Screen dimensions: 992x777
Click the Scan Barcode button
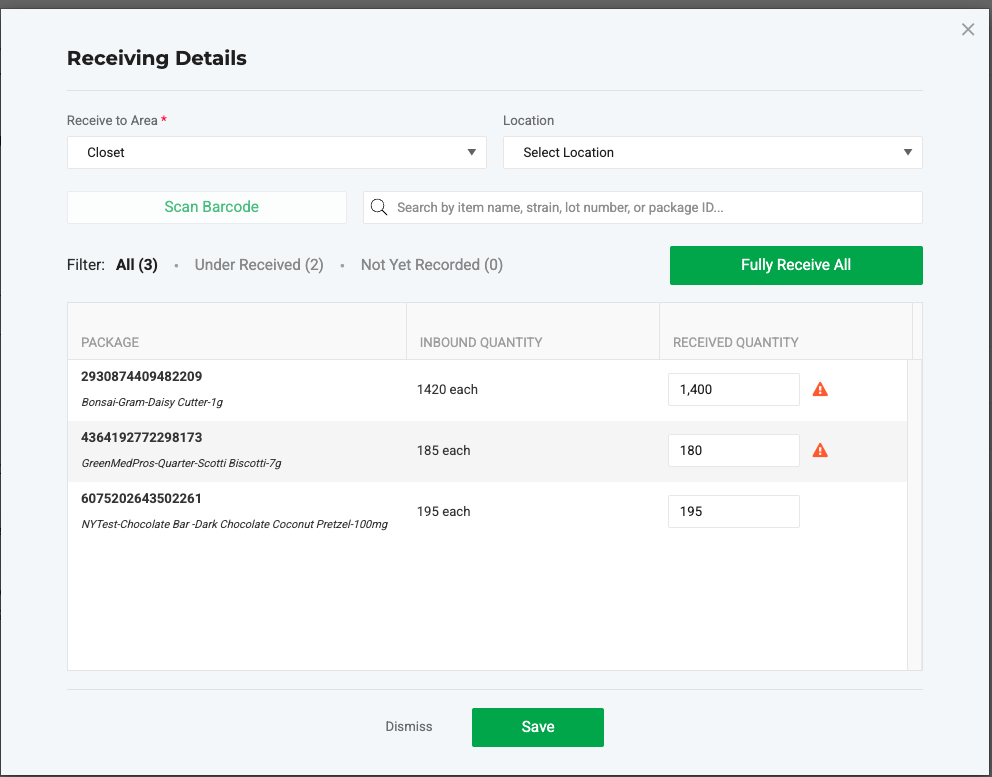pos(207,207)
